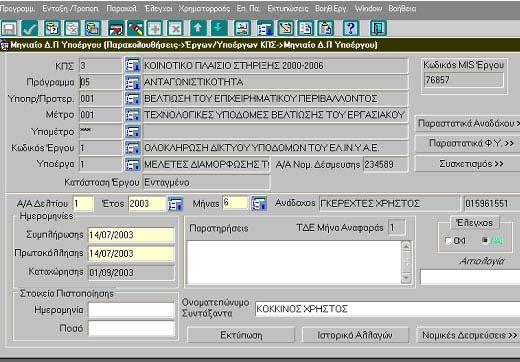Click the Κατάσταση Έργου value Ενταγμένο
This screenshot has width=520, height=362.
(x=206, y=182)
